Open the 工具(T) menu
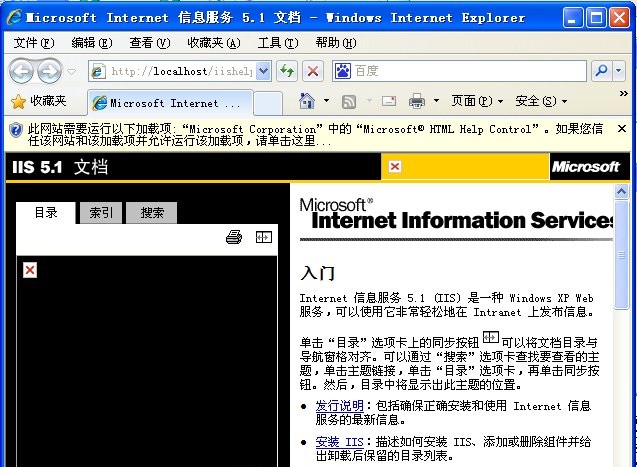This screenshot has width=637, height=467. pyautogui.click(x=278, y=43)
